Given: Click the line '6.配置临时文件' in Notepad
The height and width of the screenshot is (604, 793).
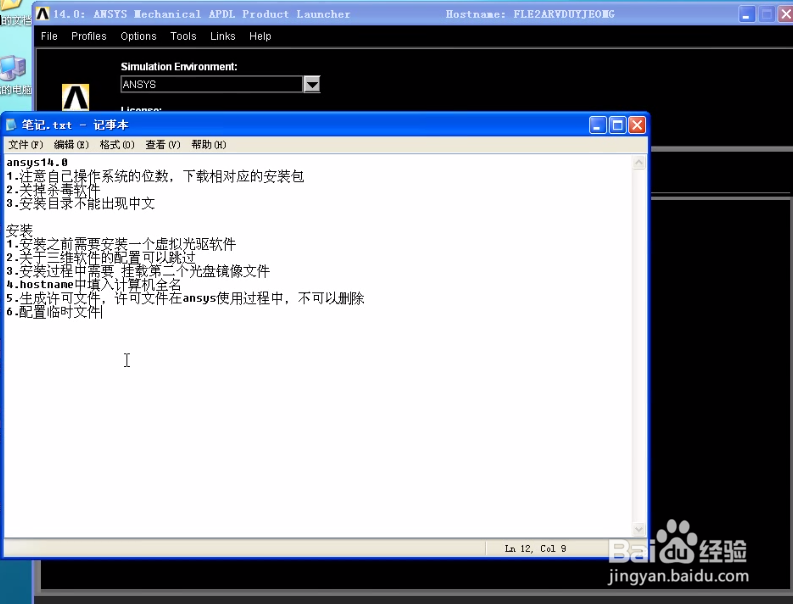Looking at the screenshot, I should coord(54,312).
